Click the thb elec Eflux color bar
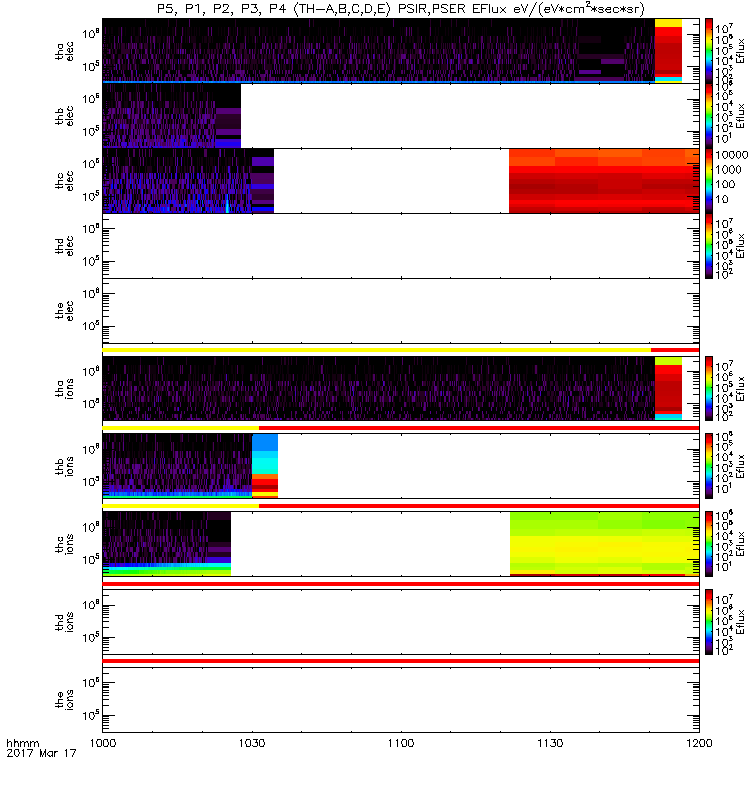The height and width of the screenshot is (800, 750). (x=709, y=116)
